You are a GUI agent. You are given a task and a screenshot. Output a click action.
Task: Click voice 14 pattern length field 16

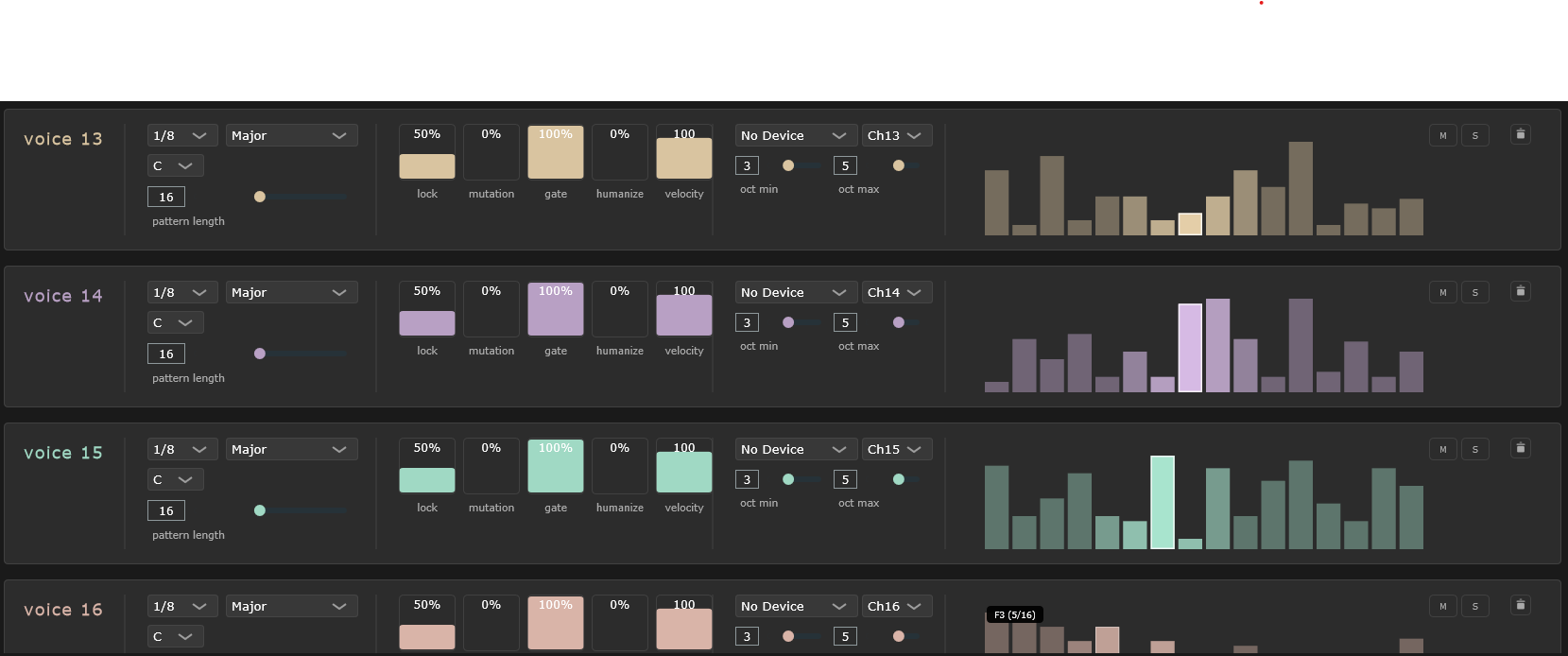[x=166, y=354]
